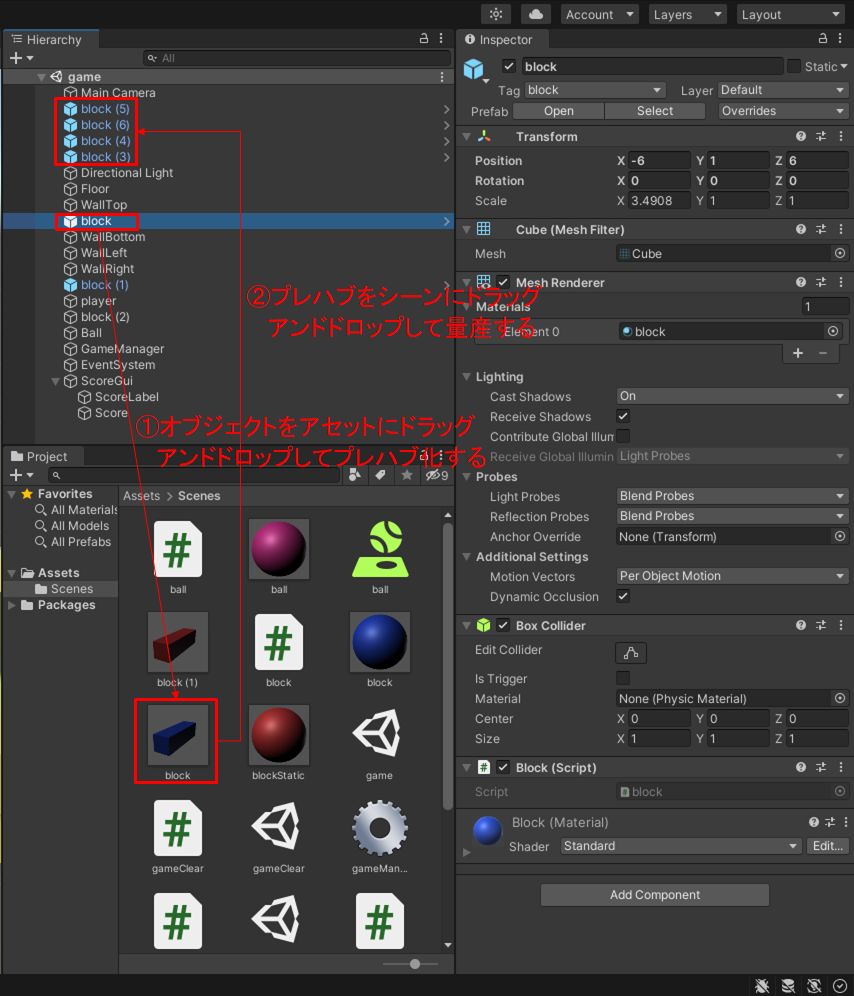Click the cloud services icon in top toolbar

click(536, 14)
